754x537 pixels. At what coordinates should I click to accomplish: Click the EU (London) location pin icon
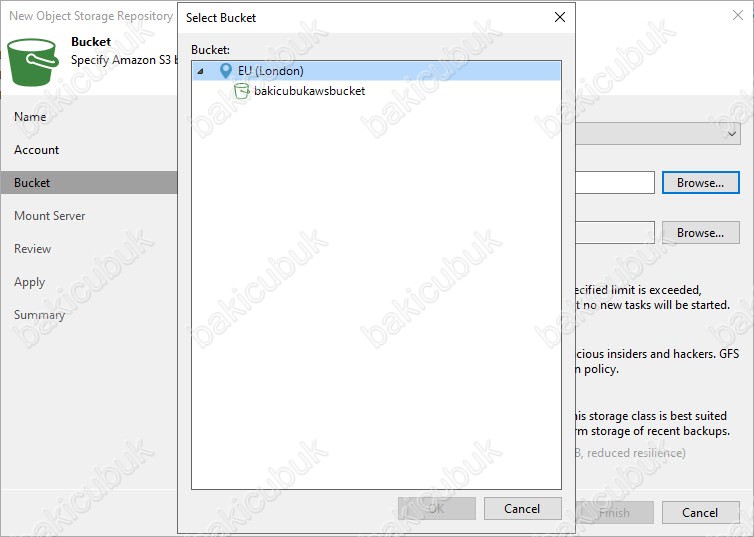click(x=225, y=71)
